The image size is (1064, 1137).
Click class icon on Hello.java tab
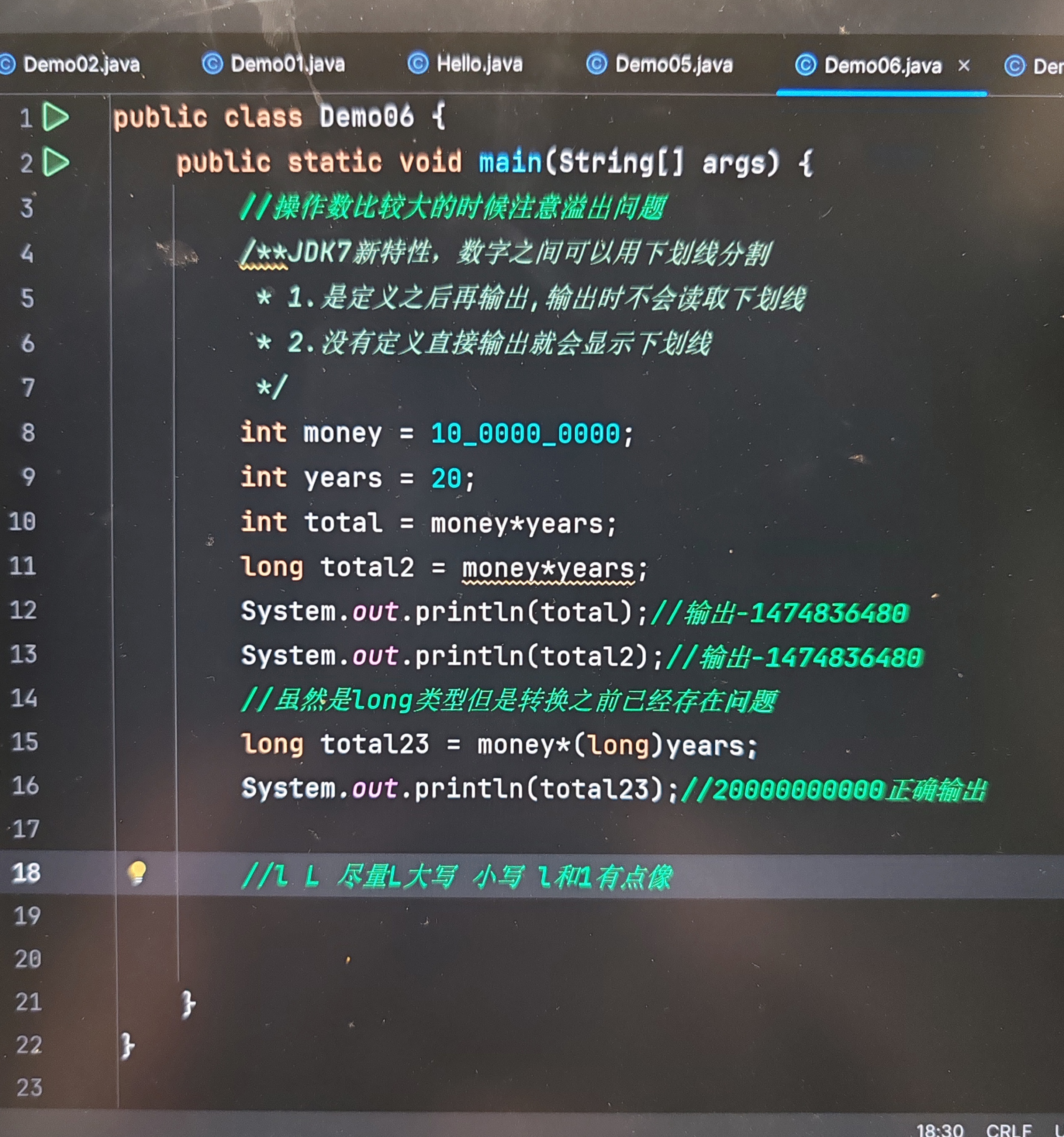pos(418,63)
